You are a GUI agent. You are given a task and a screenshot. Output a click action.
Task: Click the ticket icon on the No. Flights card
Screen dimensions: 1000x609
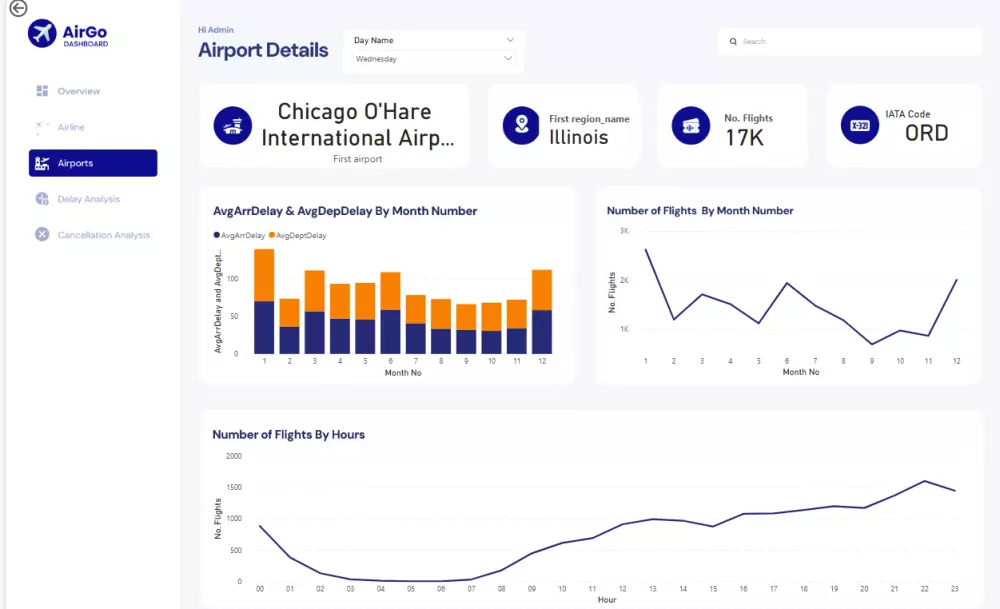pyautogui.click(x=690, y=126)
